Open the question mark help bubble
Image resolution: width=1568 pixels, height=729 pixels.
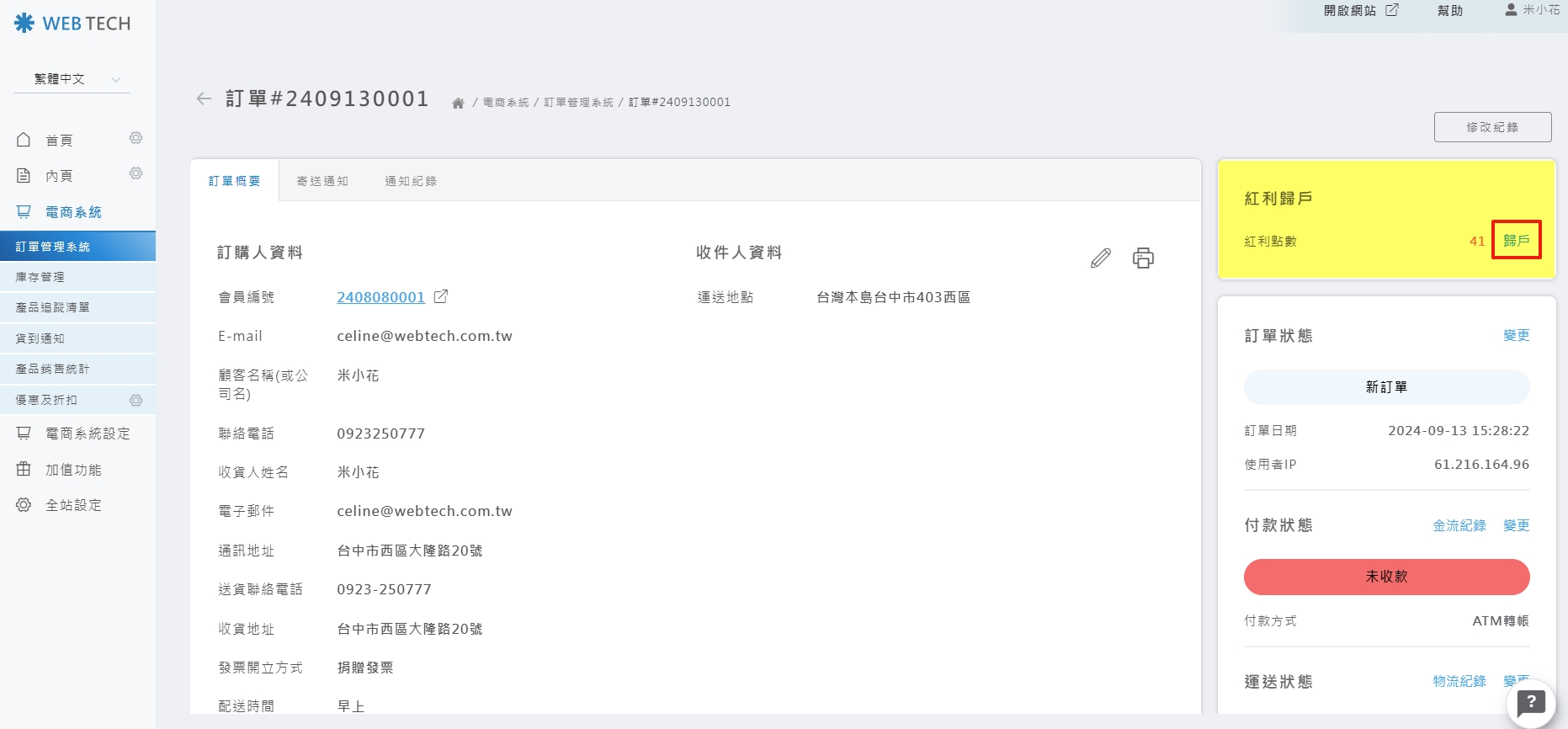(x=1530, y=702)
